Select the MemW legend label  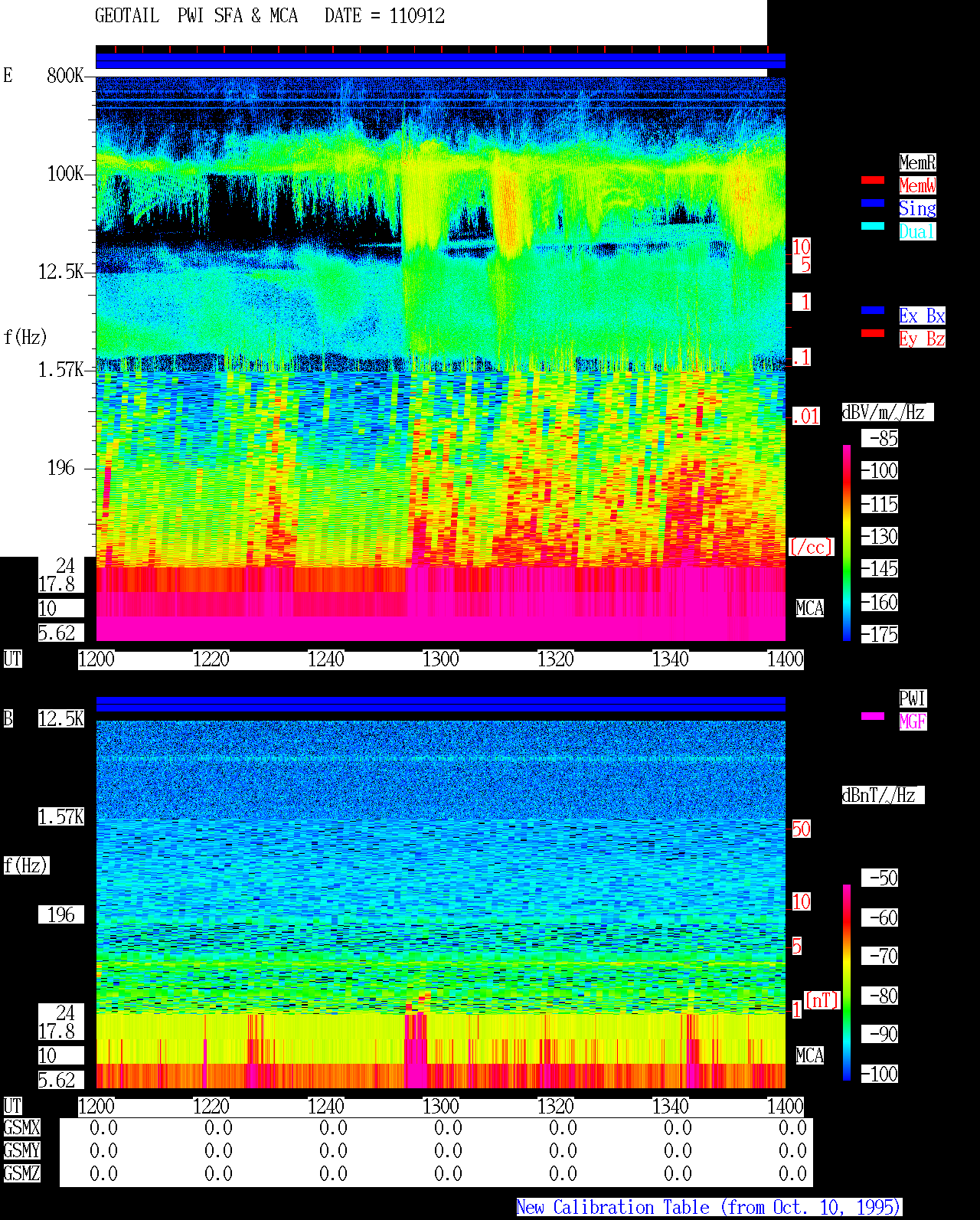[917, 185]
